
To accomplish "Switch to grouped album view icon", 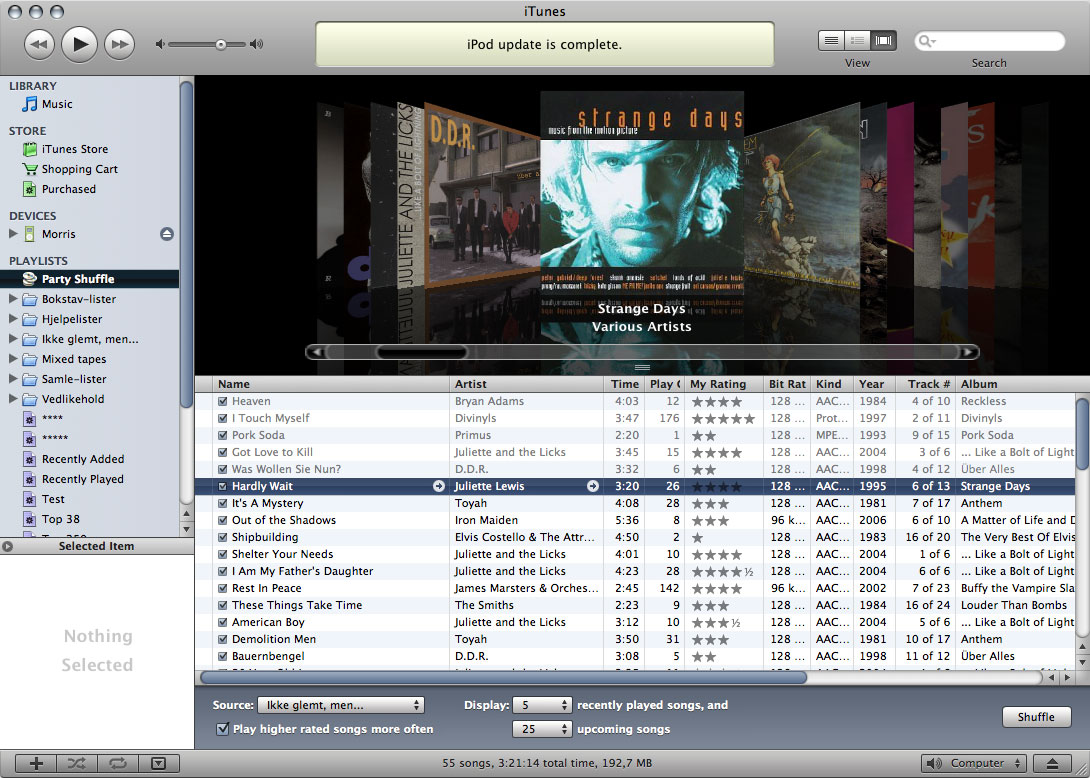I will pyautogui.click(x=857, y=40).
